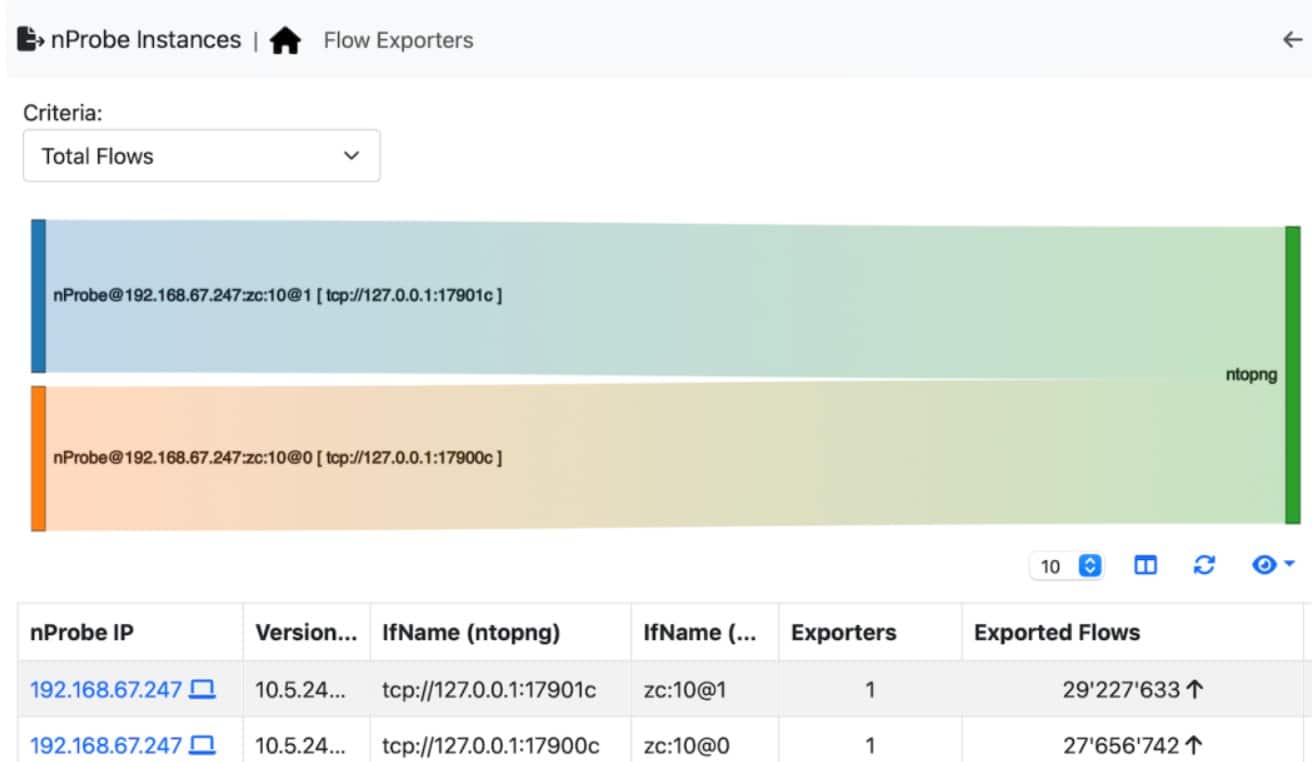Viewport: 1312px width, 762px height.
Task: Click the zc:10@0 flow label in Sankey
Action: tap(277, 458)
